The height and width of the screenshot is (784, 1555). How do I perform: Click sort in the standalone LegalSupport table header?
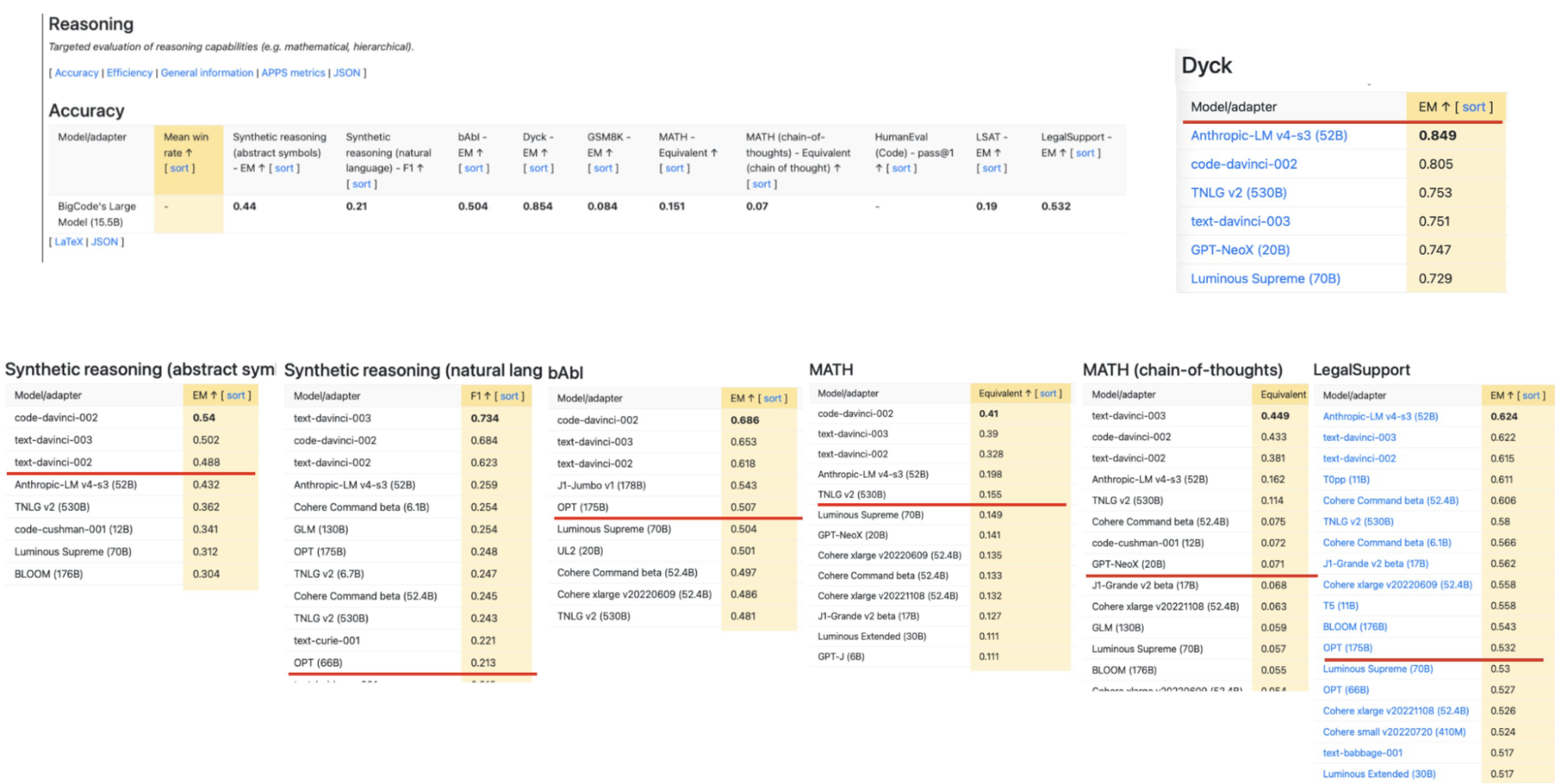(x=1531, y=396)
